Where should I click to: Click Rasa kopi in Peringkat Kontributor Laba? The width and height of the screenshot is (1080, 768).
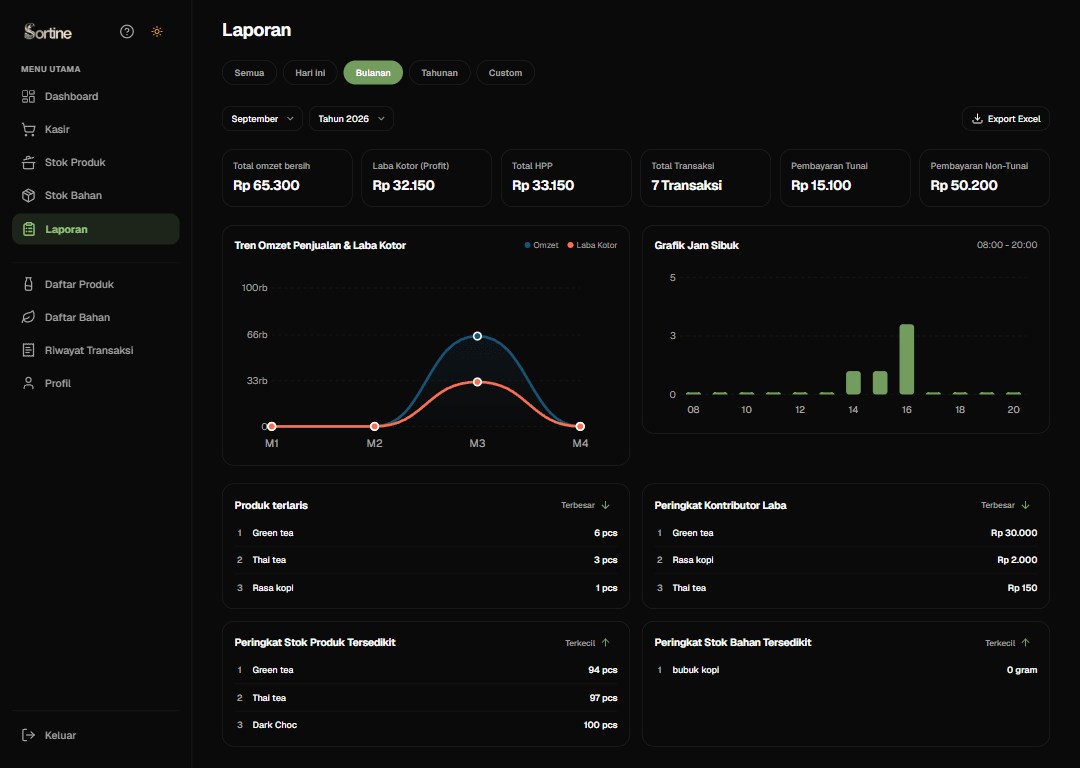(x=846, y=560)
